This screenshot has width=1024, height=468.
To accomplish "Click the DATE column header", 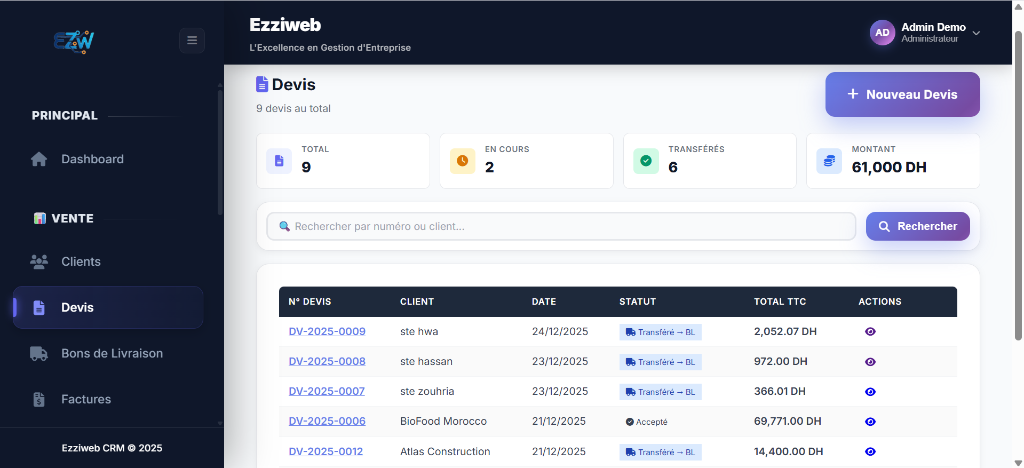I will tap(544, 302).
